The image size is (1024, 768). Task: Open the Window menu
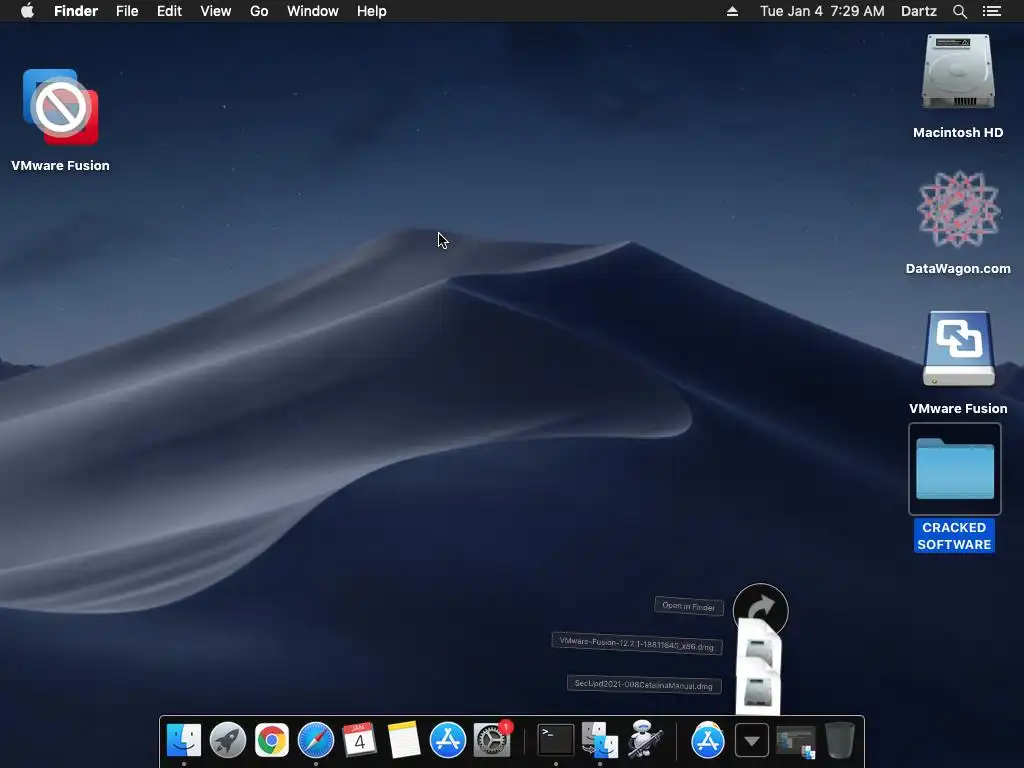click(313, 11)
